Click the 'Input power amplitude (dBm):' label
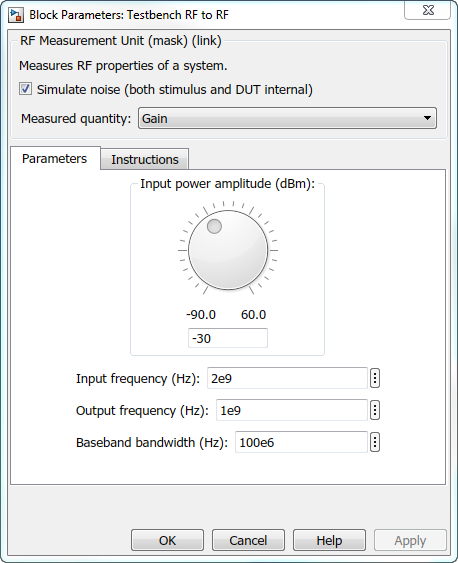Viewport: 458px width, 563px height. (x=227, y=184)
